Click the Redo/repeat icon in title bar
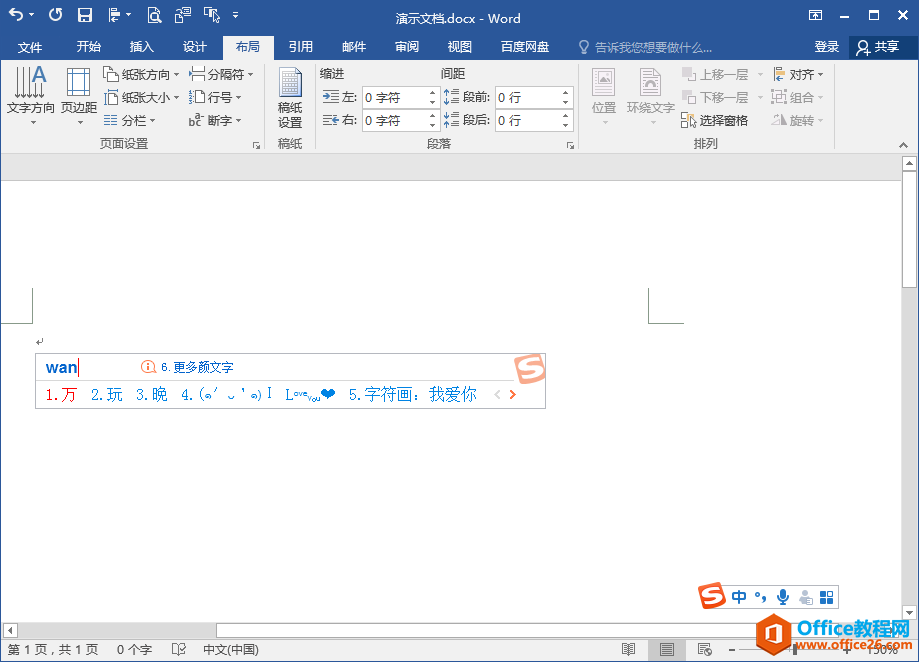The image size is (919, 662). click(55, 15)
